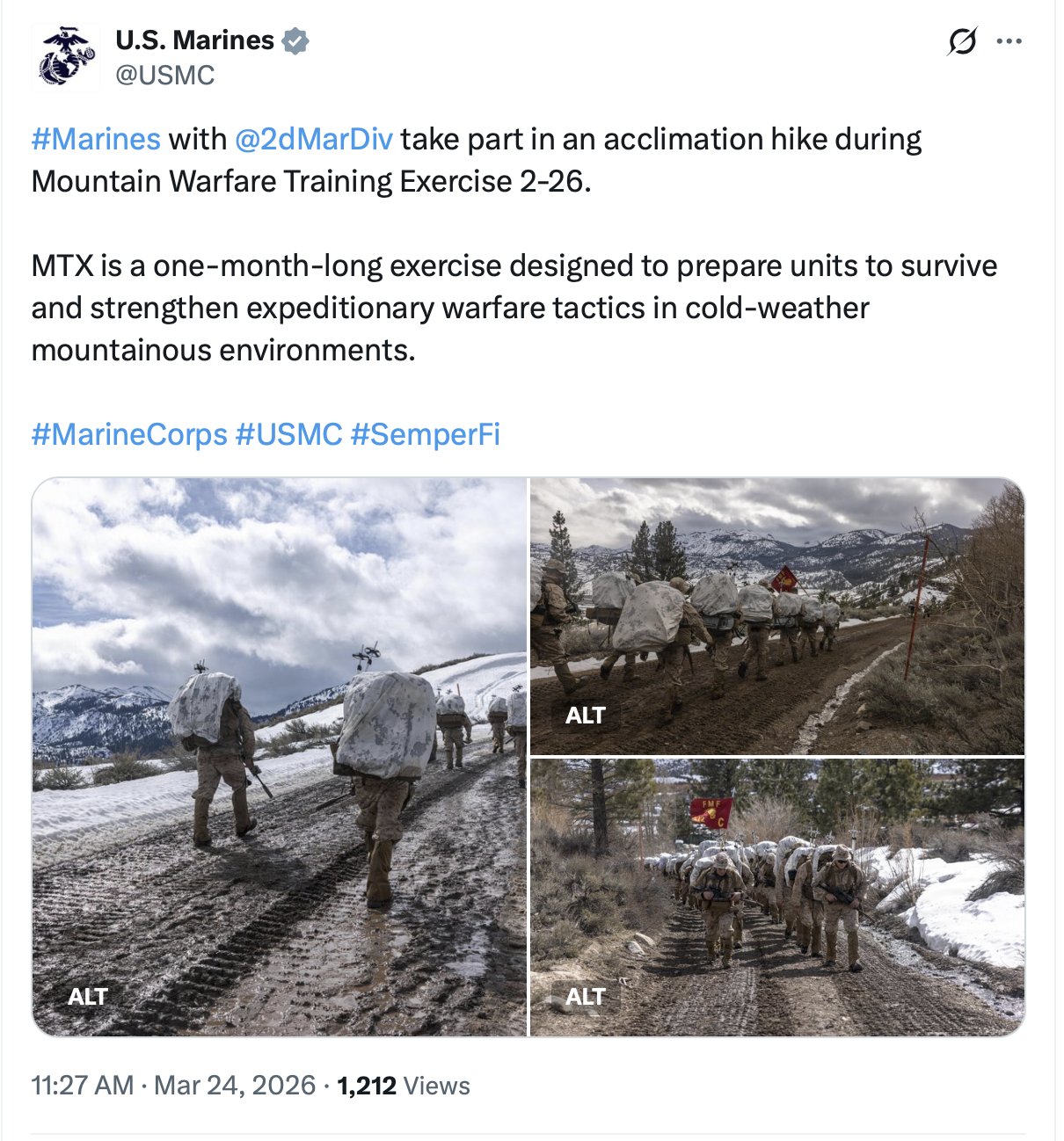
Task: Open the #SemperFi hashtag
Action: [x=426, y=434]
